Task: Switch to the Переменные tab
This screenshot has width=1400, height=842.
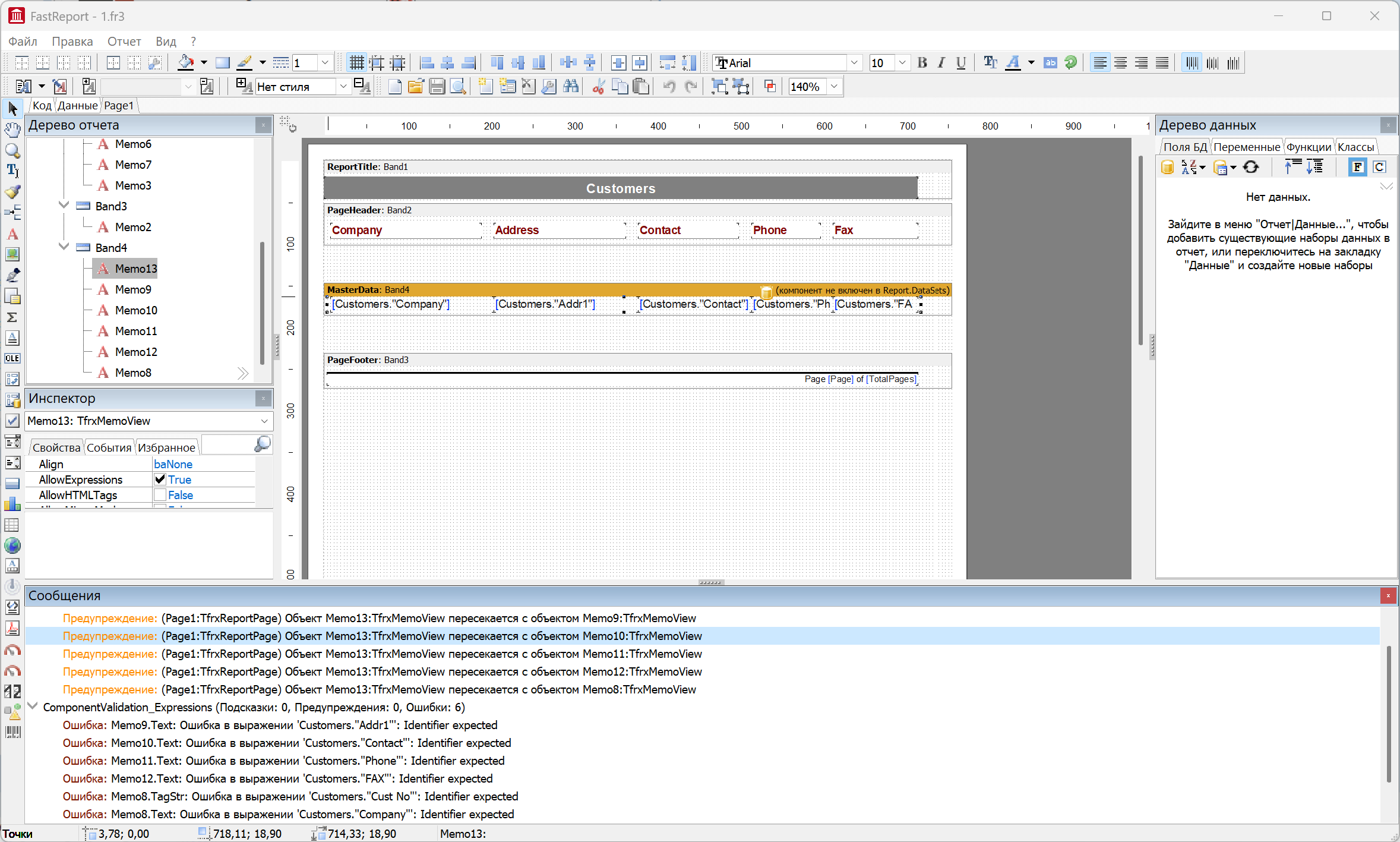Action: click(1246, 147)
